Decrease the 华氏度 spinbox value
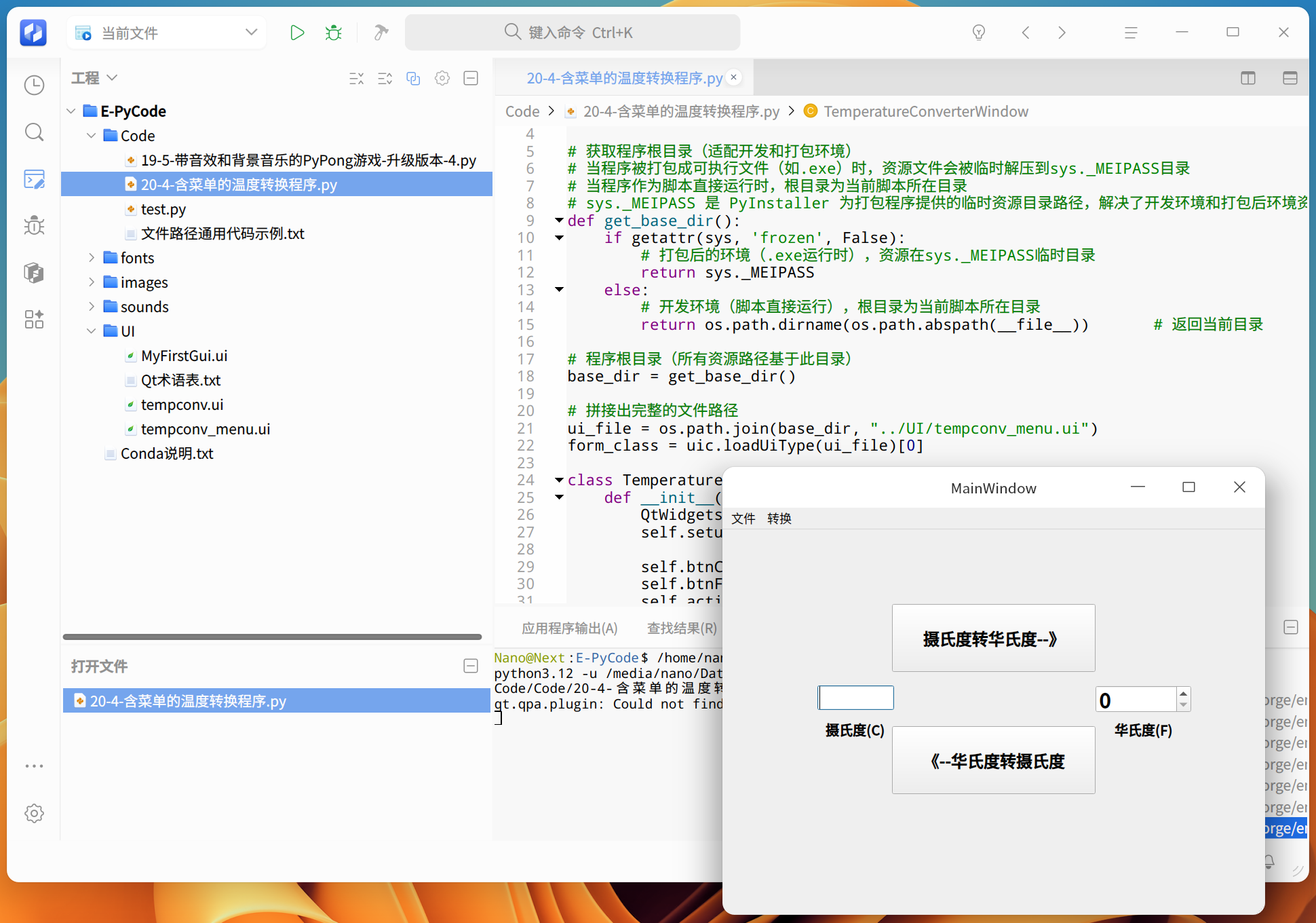 [1183, 705]
